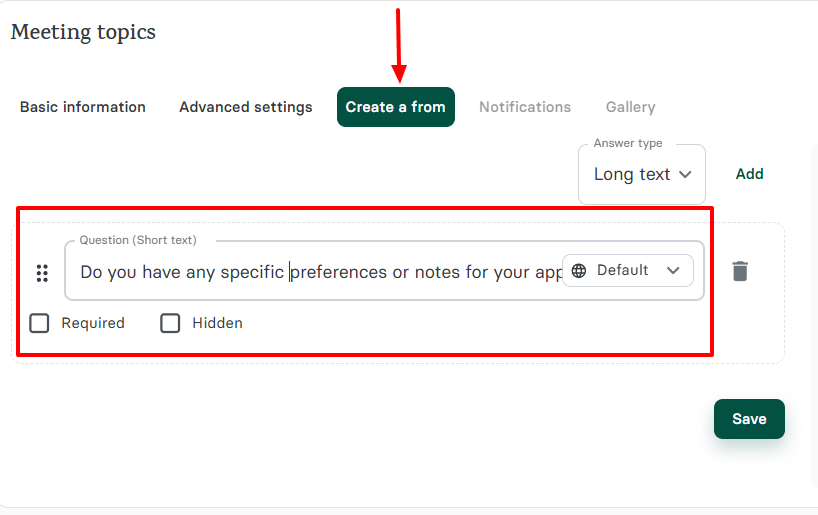Click the chevron in the Default selector
Screen dimensions: 818x515
click(673, 270)
